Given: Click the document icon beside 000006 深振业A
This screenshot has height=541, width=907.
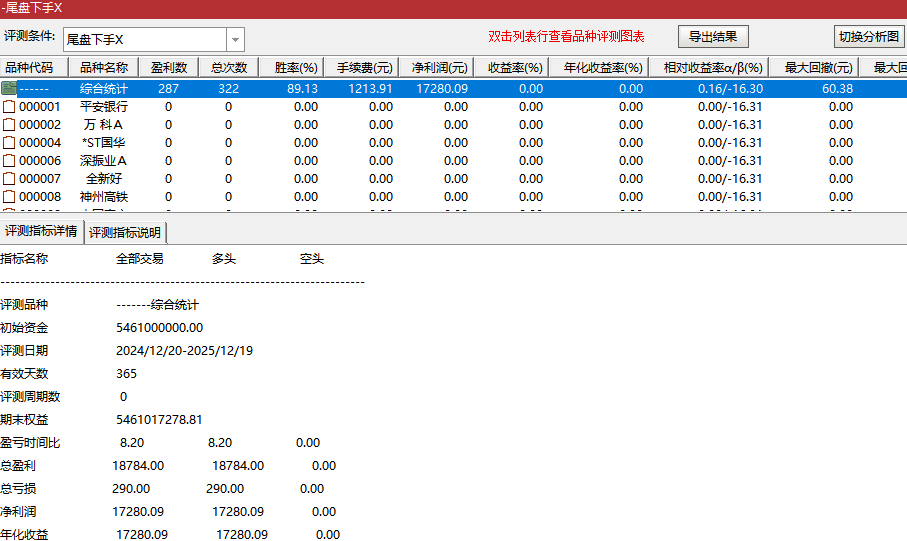Looking at the screenshot, I should tap(9, 161).
